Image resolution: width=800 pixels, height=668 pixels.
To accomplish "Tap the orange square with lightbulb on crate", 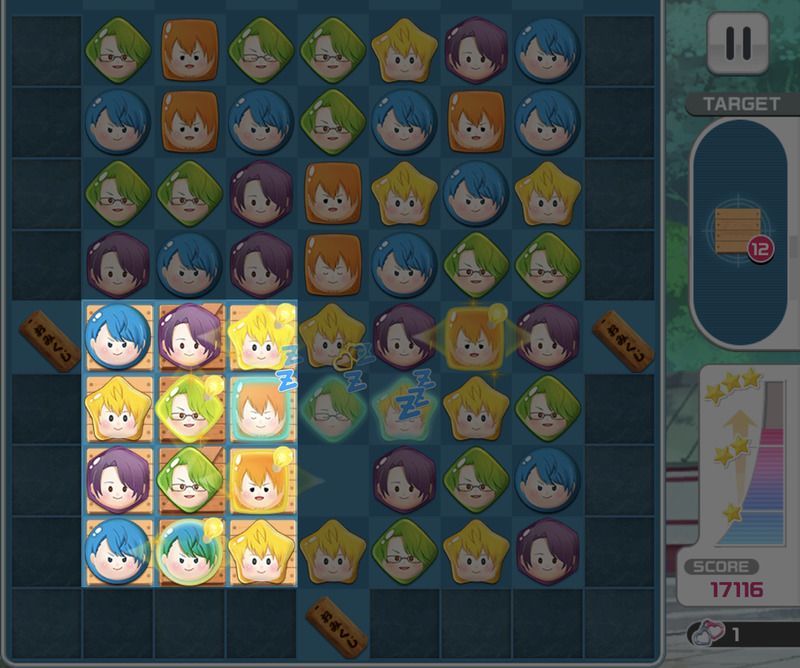I will (x=261, y=481).
